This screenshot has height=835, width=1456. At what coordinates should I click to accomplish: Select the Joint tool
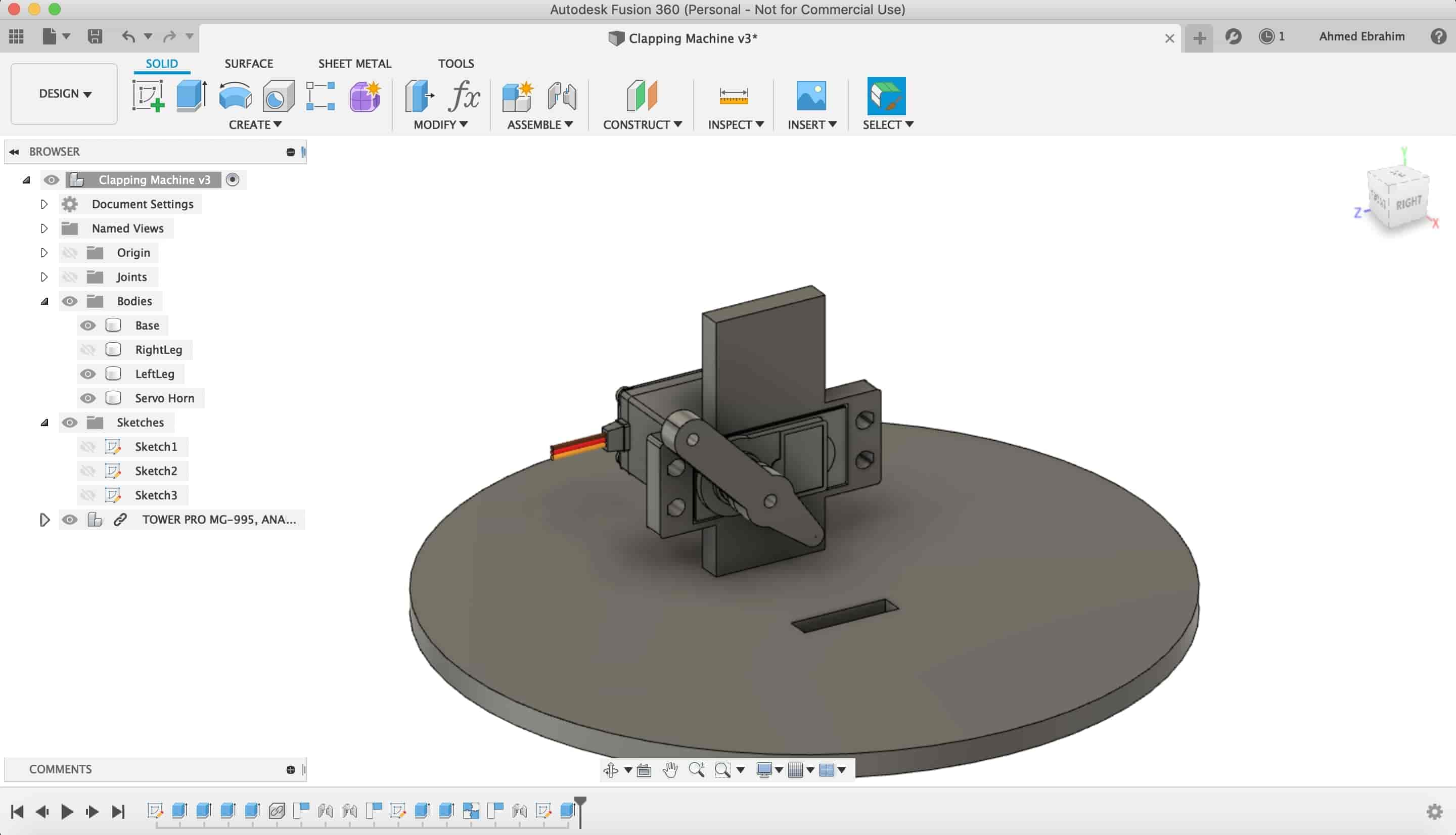click(561, 95)
